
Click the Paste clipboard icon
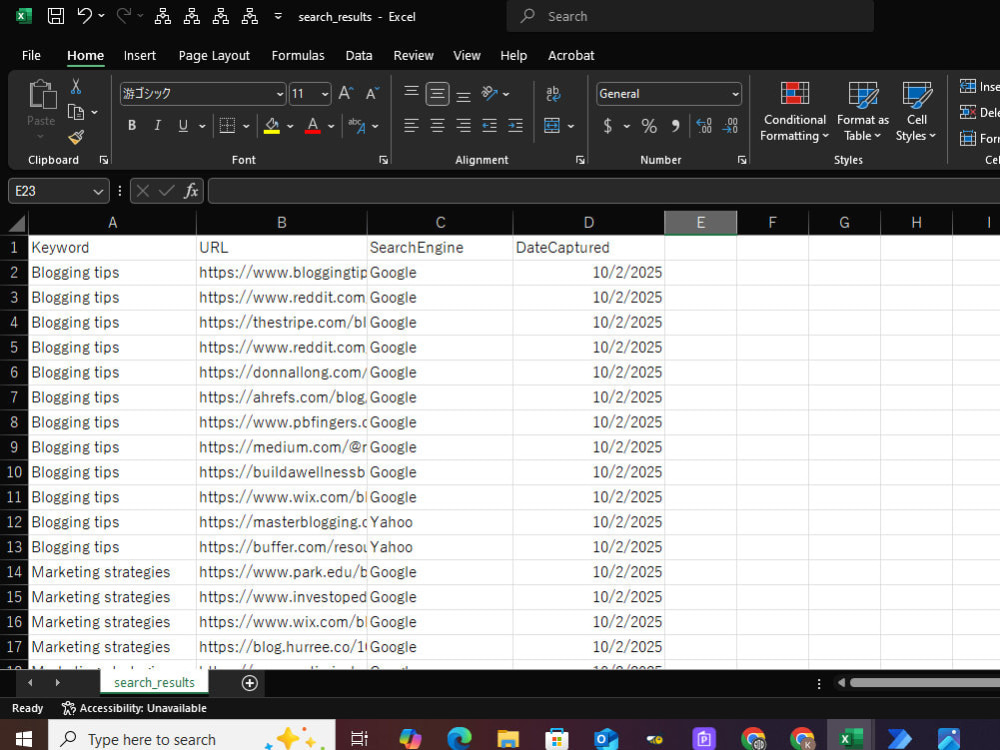tap(42, 94)
